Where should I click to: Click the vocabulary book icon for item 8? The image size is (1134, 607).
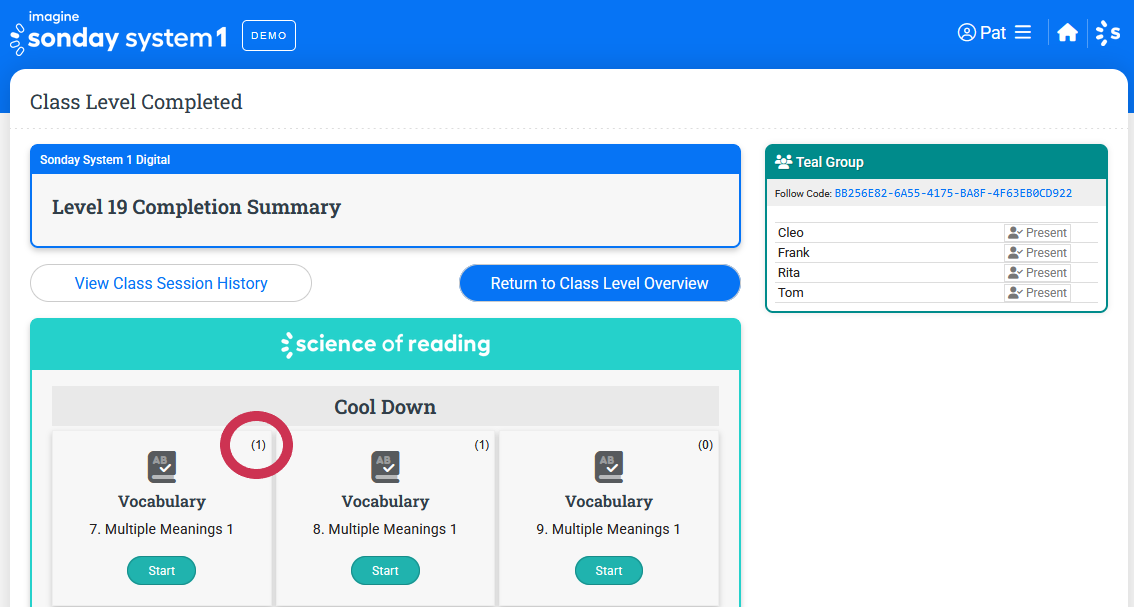(x=385, y=467)
